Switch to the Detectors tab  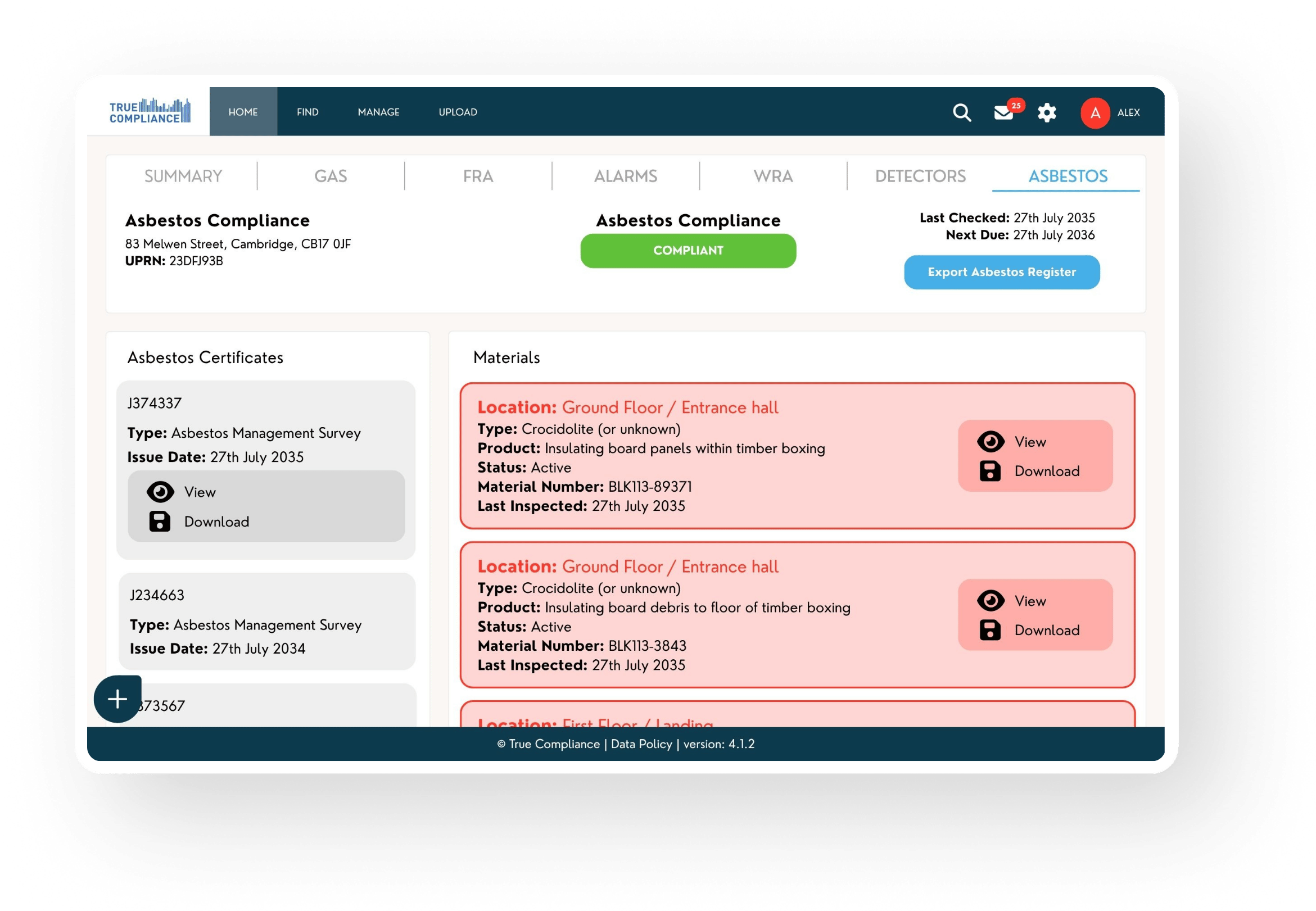point(920,176)
